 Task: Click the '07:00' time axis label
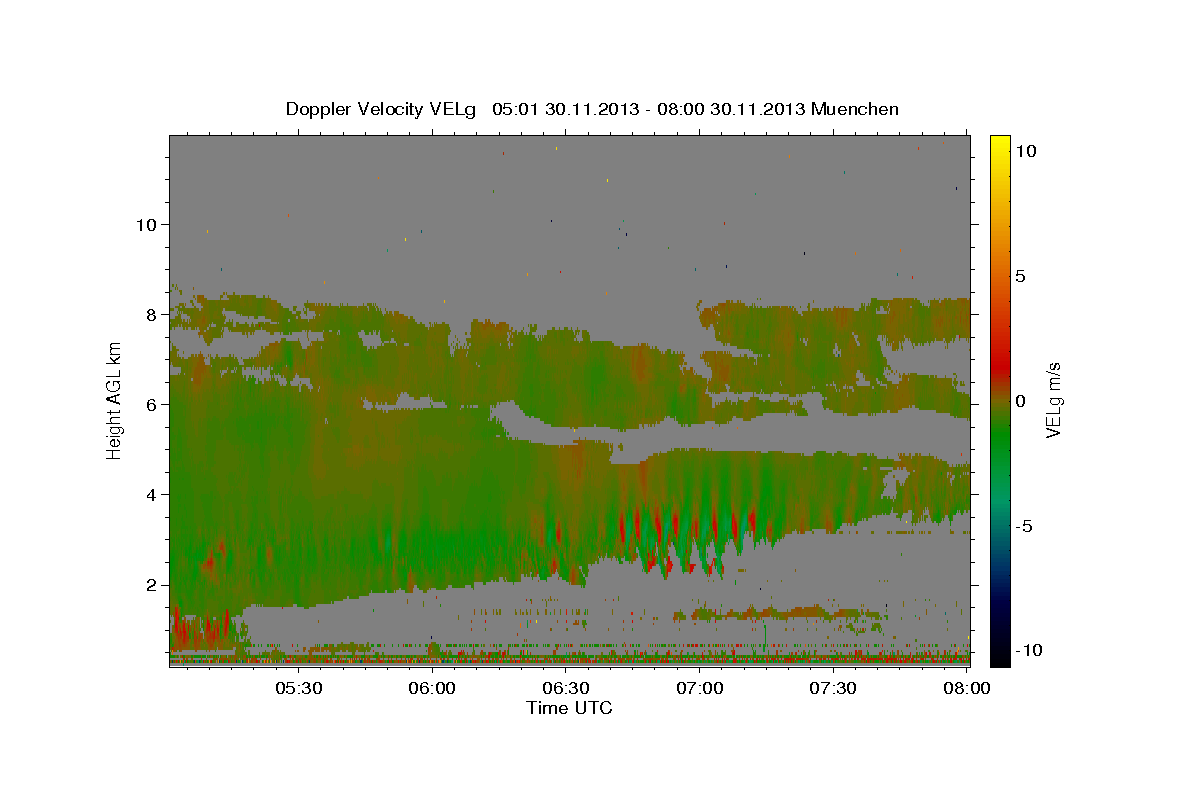pos(700,689)
